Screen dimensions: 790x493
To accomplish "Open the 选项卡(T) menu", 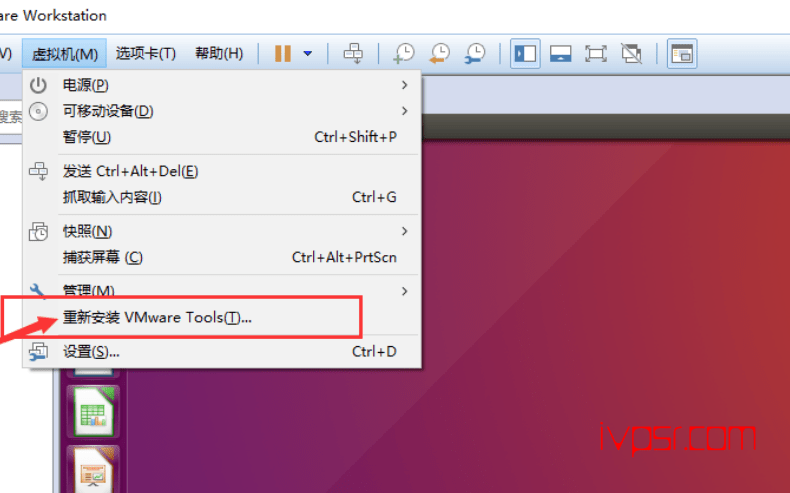I will coord(146,53).
